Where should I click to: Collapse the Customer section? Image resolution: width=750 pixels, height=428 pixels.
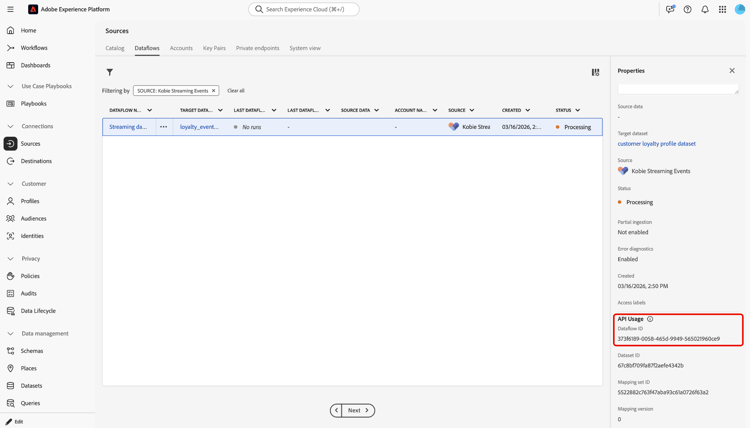tap(11, 184)
